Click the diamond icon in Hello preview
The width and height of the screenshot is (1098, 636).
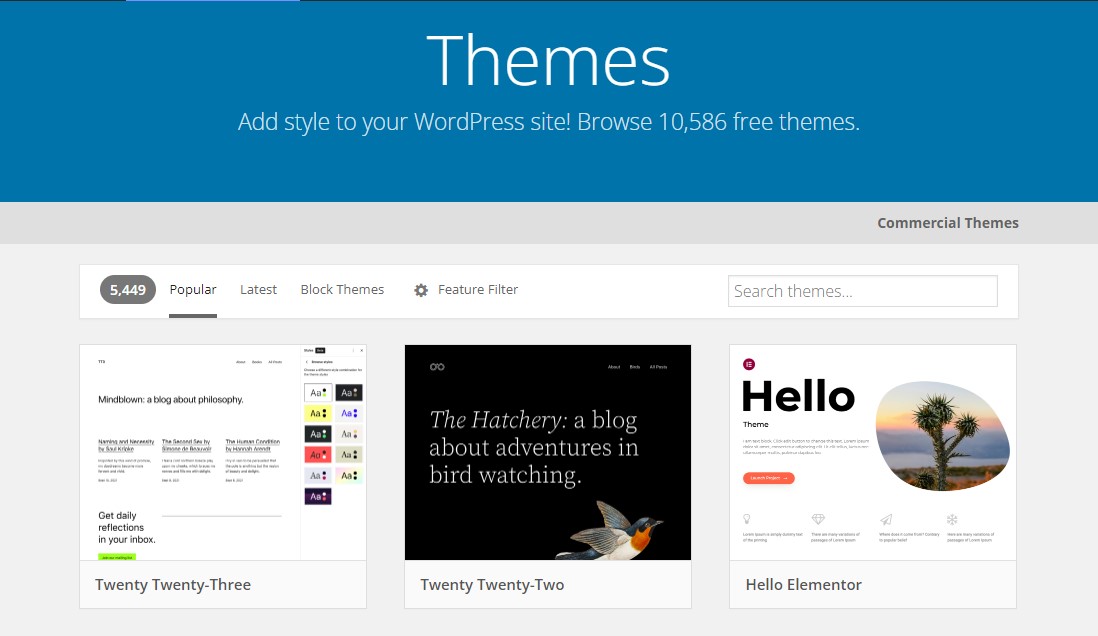click(818, 519)
